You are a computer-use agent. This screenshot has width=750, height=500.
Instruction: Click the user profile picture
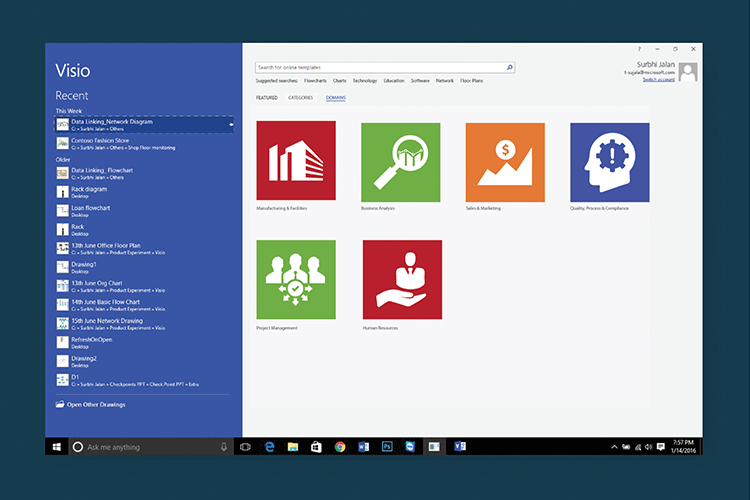point(688,72)
